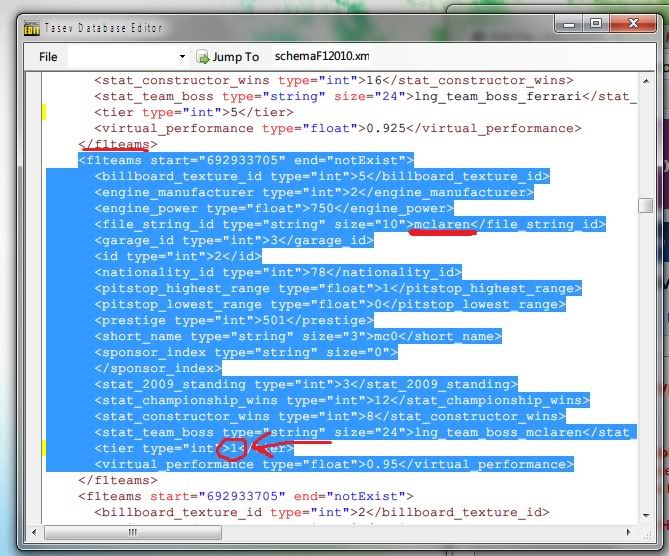Click the id type int 2 line
The width and height of the screenshot is (669, 556).
pos(178,256)
